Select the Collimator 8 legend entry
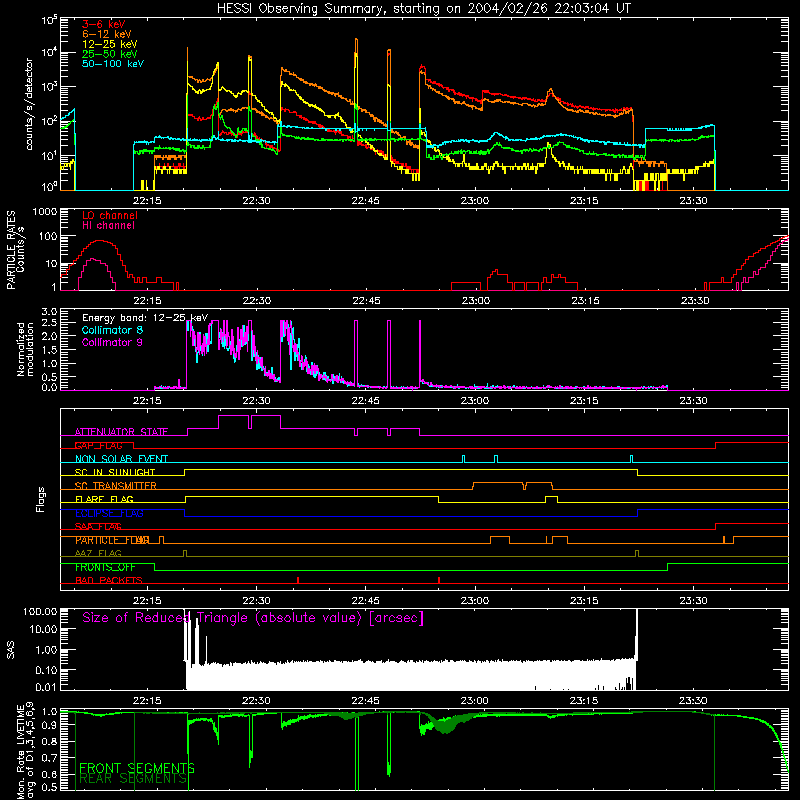The width and height of the screenshot is (800, 800). tap(112, 330)
